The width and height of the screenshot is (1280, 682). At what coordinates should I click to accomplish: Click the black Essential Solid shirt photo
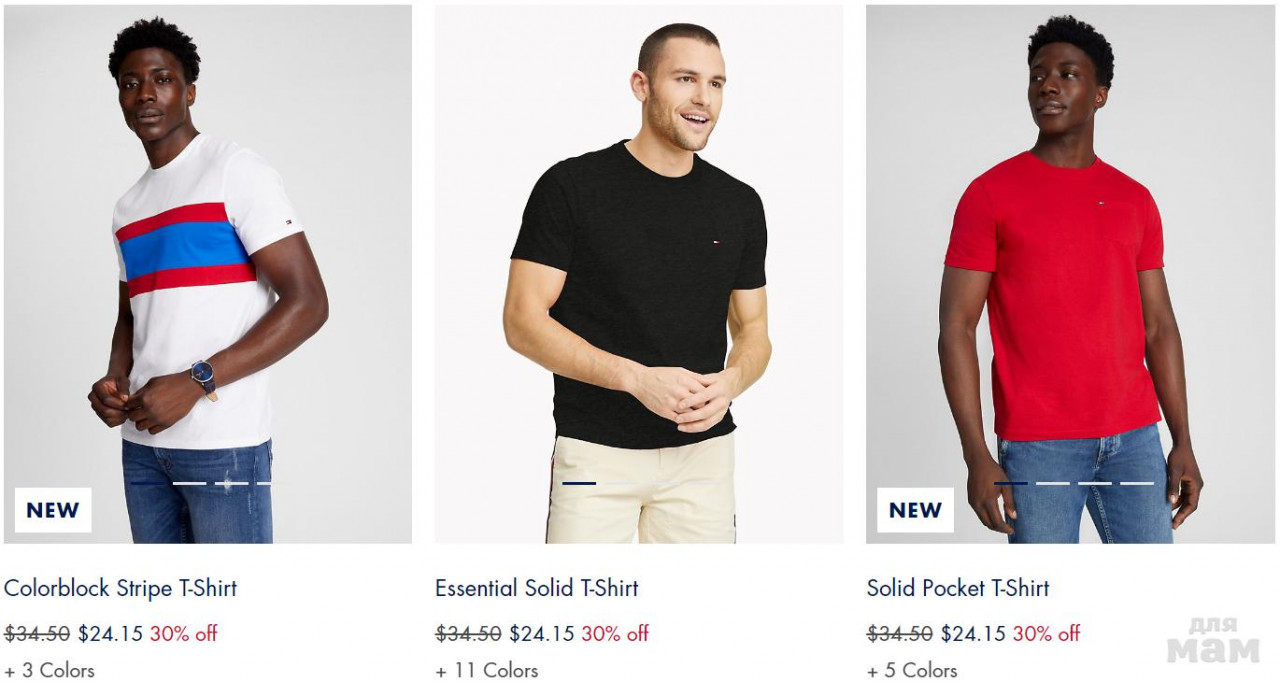point(639,274)
